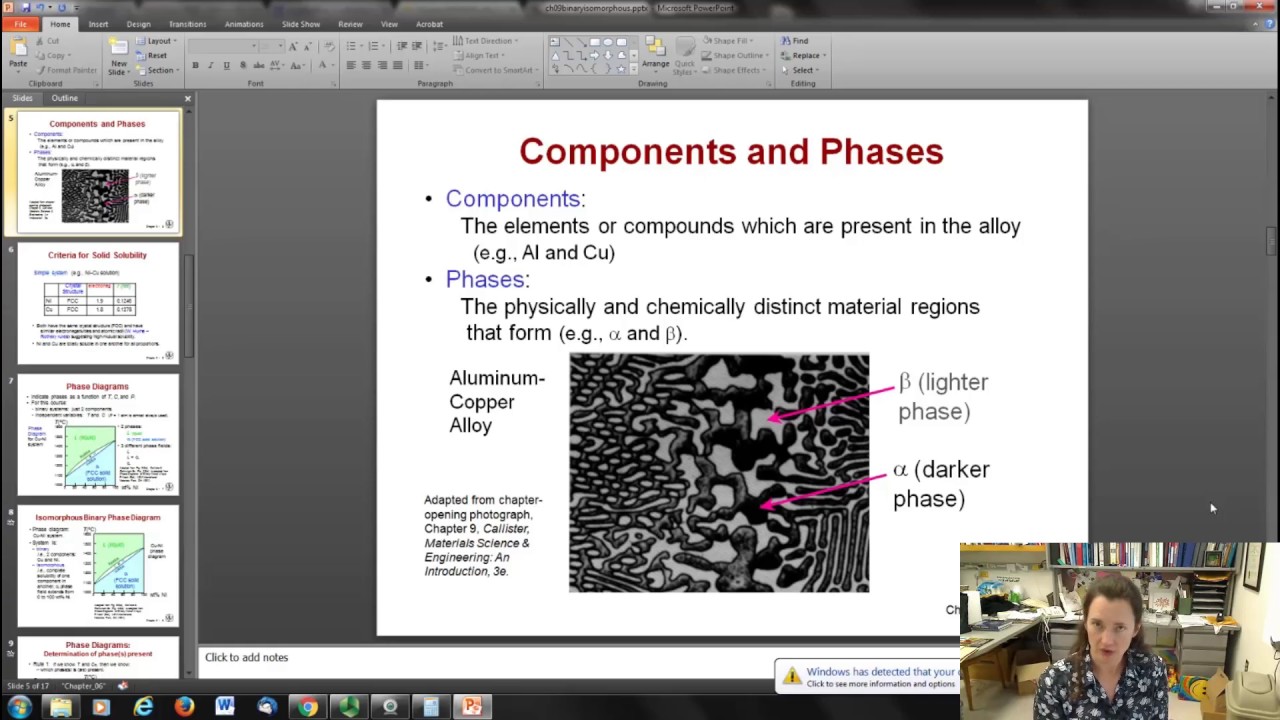This screenshot has height=720, width=1280.
Task: Close the slides thumbnail pane
Action: click(x=187, y=98)
